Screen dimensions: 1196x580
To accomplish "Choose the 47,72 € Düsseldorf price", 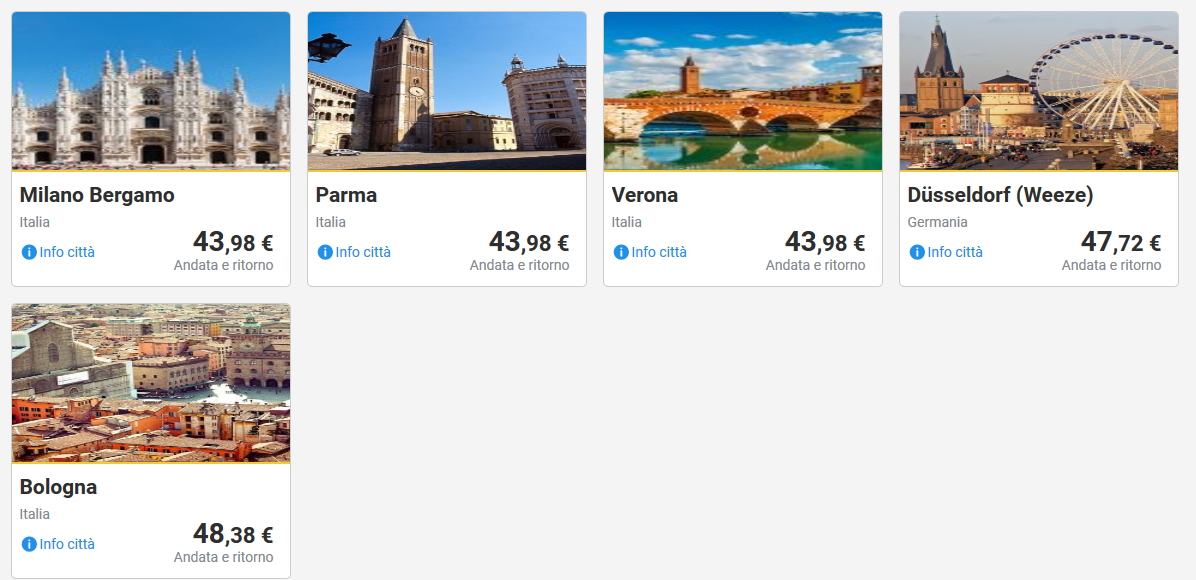I will (x=1120, y=242).
